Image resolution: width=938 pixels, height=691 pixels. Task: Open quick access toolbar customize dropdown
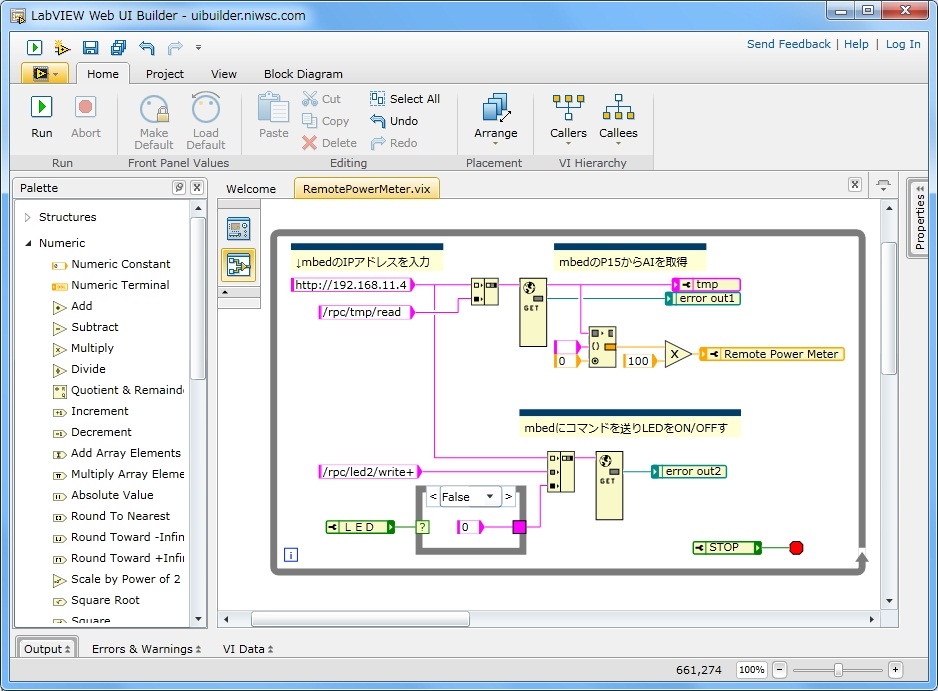[x=199, y=47]
